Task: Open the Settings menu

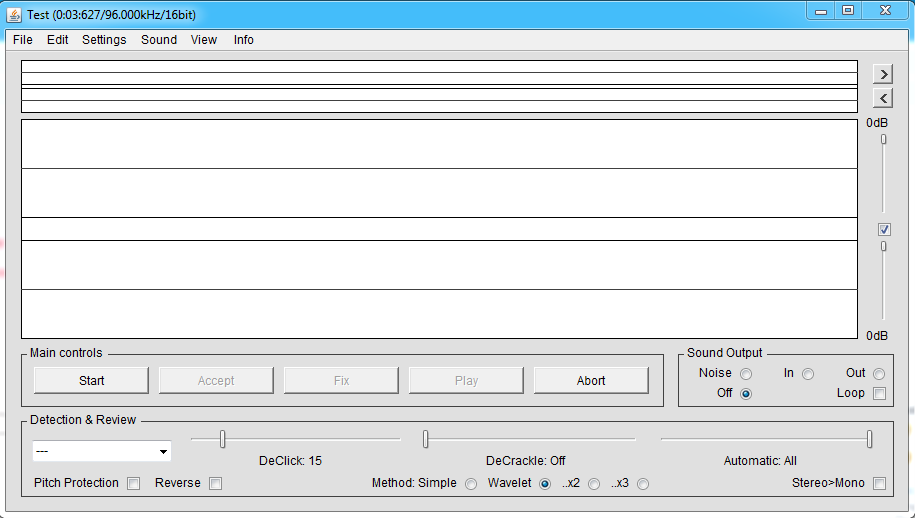Action: (x=104, y=40)
